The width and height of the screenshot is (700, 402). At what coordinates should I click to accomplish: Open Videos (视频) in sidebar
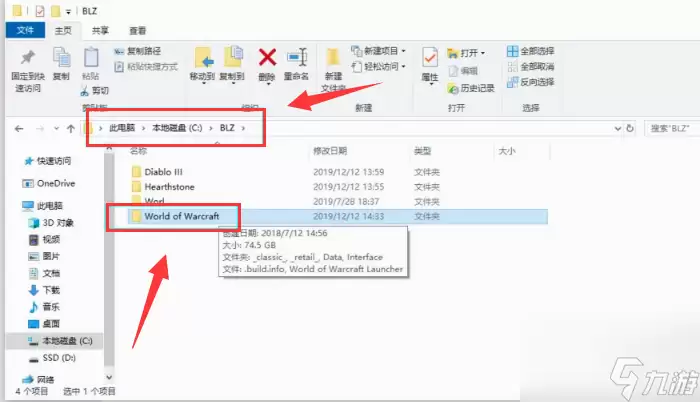pos(45,239)
